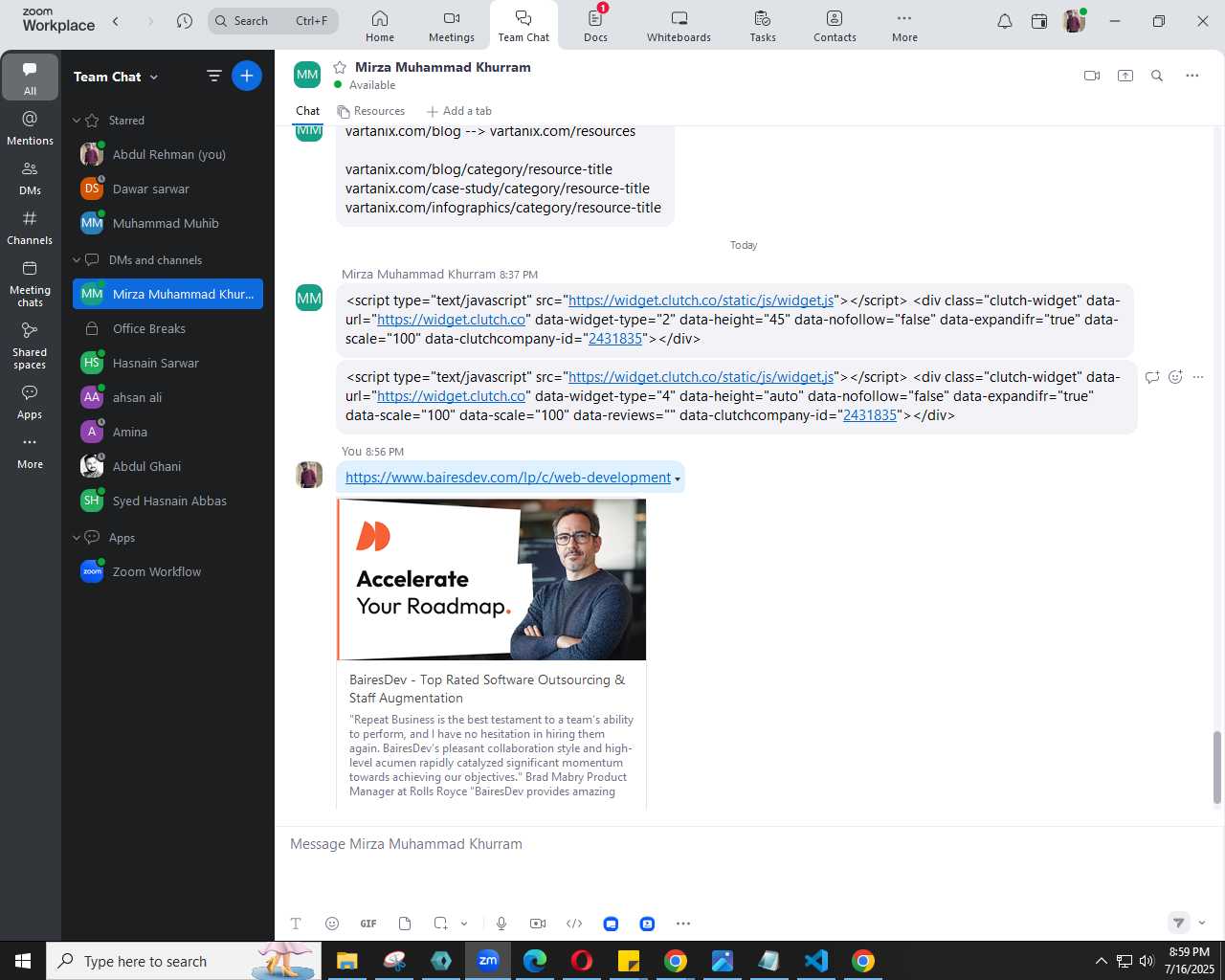Expand the screenshot options arrow
This screenshot has height=980, width=1225.
[464, 924]
